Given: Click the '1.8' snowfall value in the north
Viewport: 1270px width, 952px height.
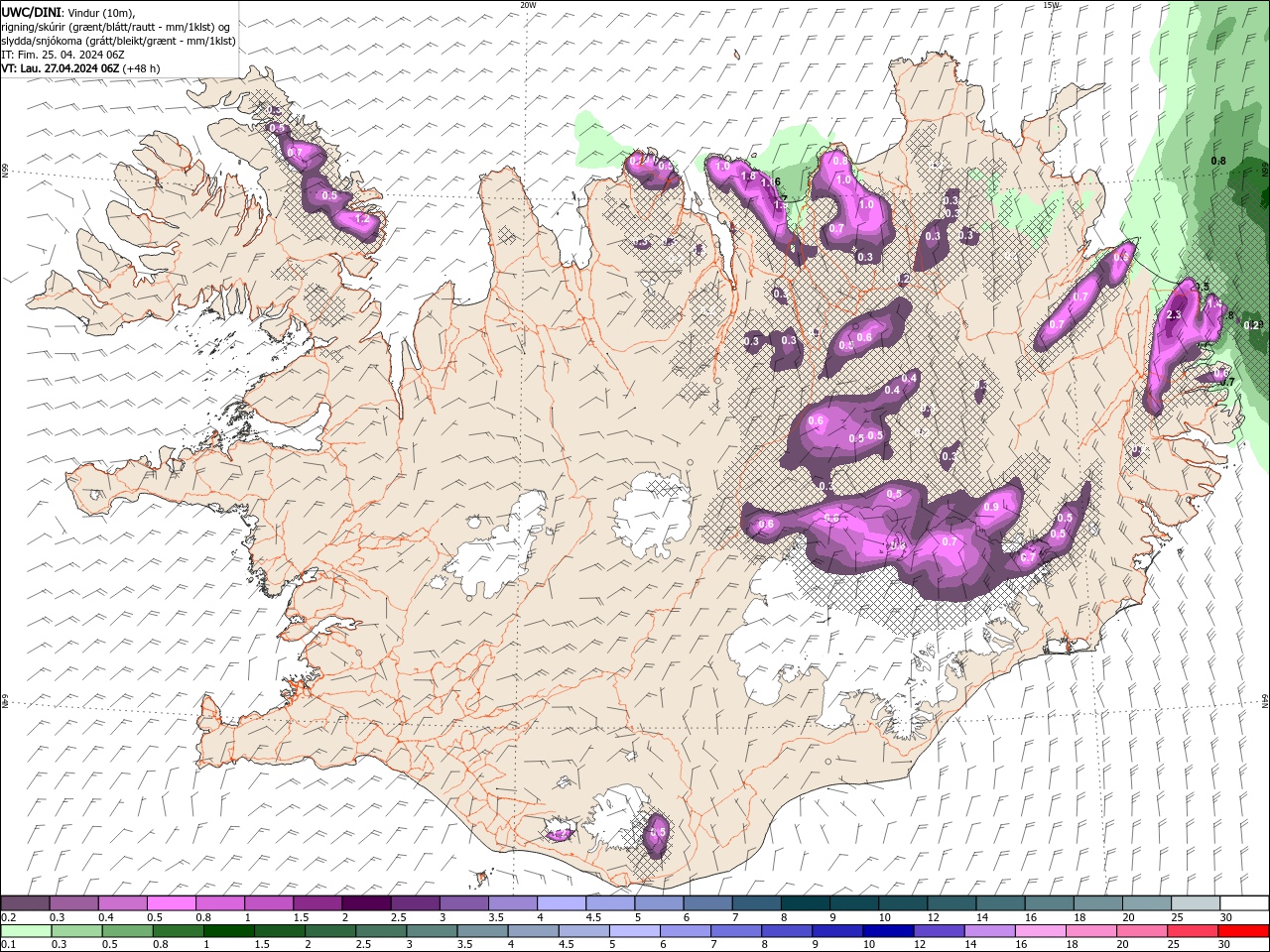Looking at the screenshot, I should [748, 177].
